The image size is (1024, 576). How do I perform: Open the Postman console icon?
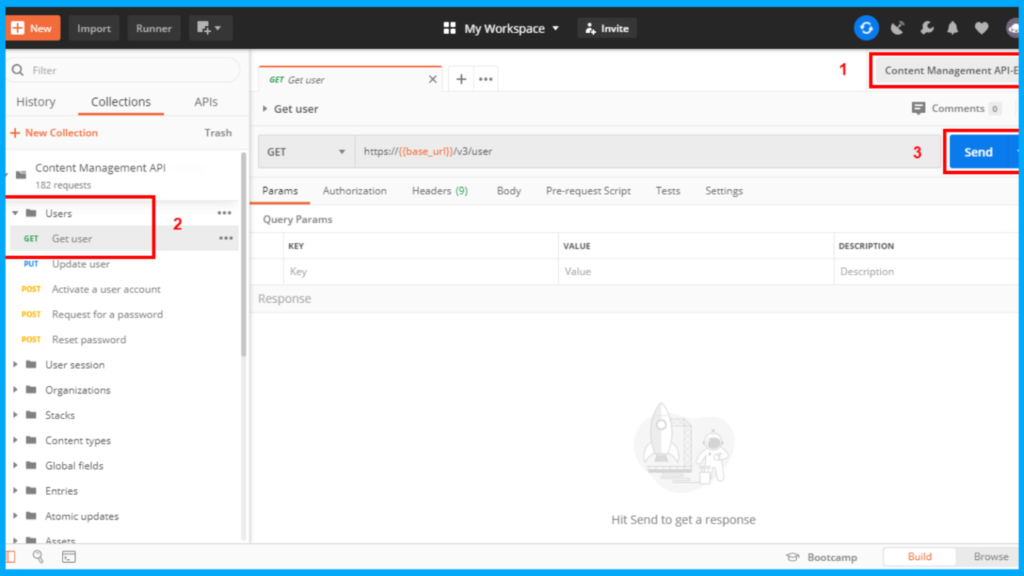tap(69, 557)
